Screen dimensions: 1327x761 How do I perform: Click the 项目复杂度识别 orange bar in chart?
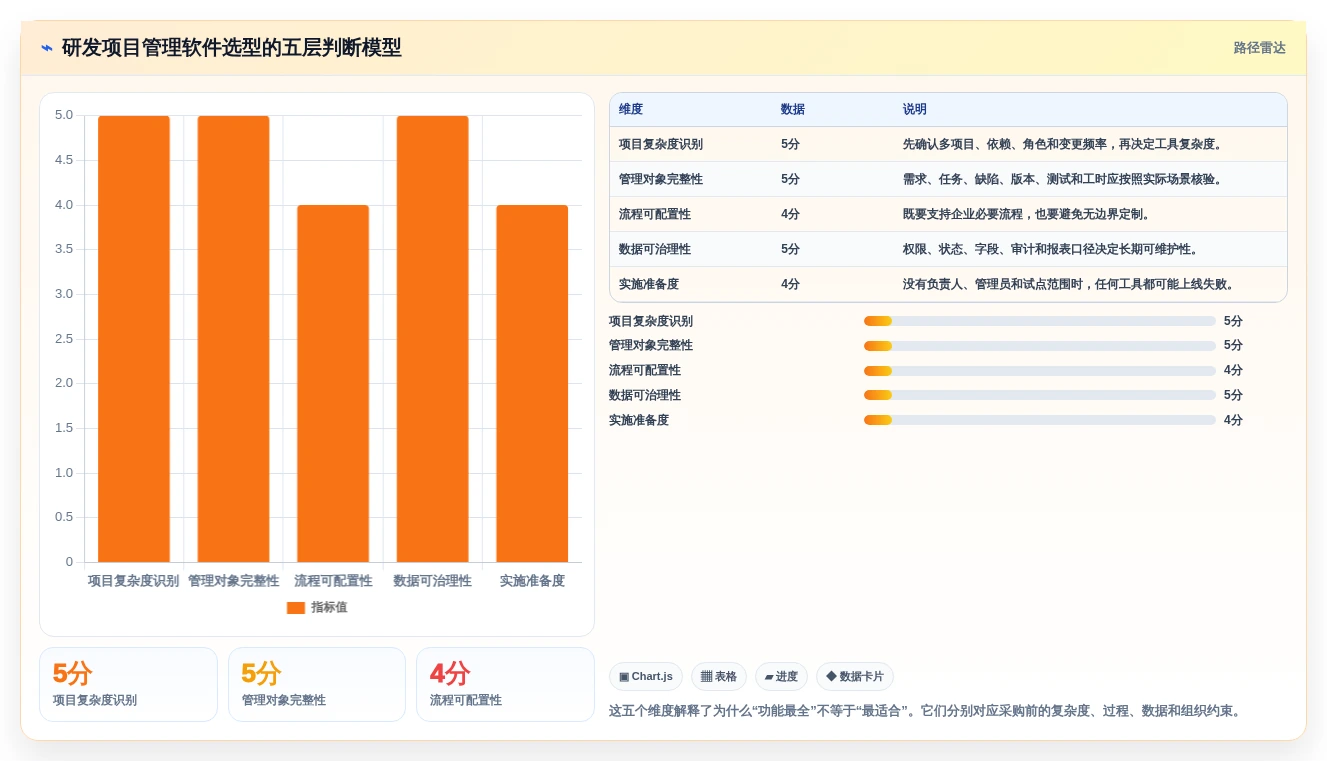pyautogui.click(x=134, y=339)
